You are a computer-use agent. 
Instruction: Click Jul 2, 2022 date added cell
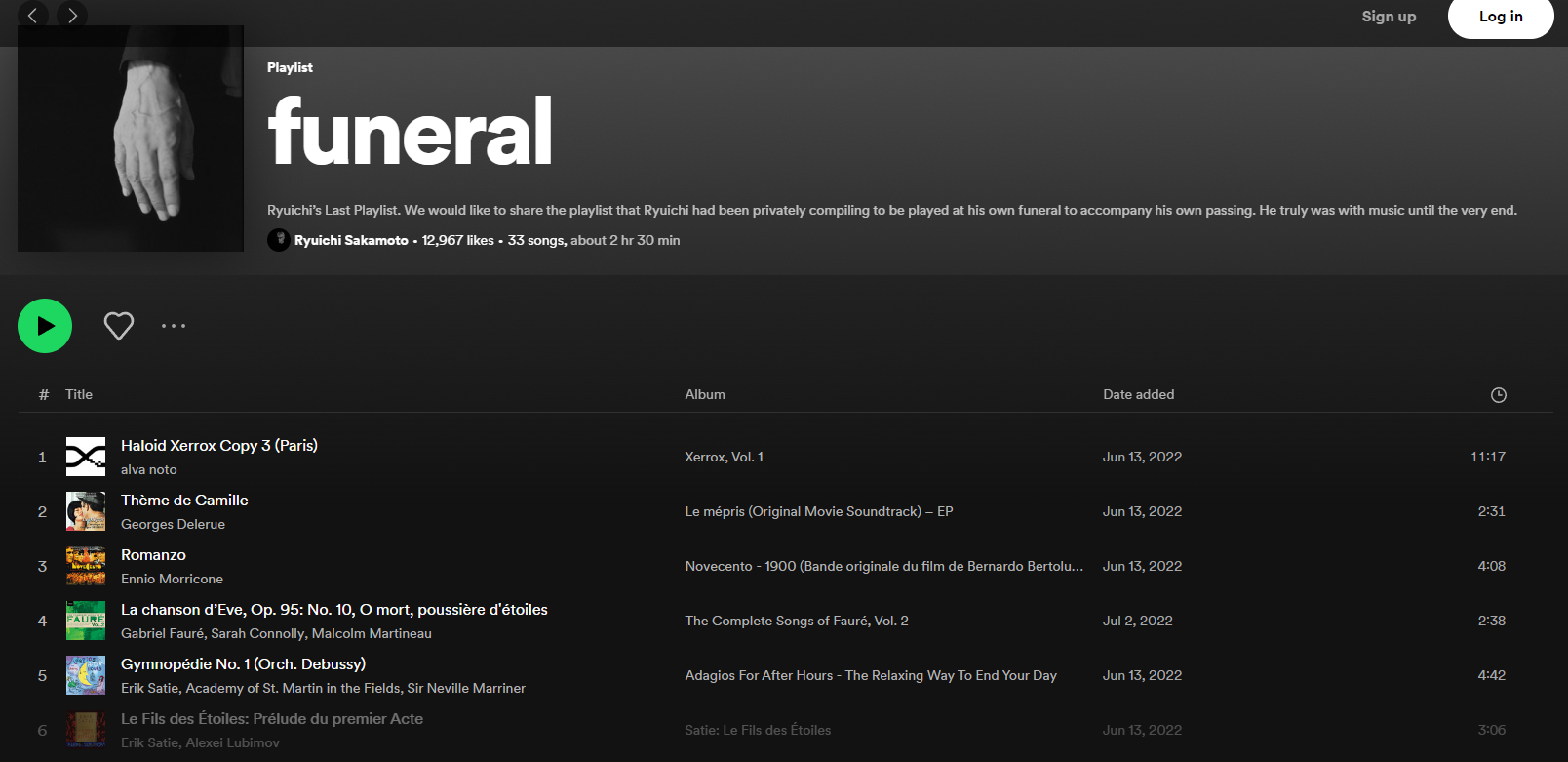1138,621
